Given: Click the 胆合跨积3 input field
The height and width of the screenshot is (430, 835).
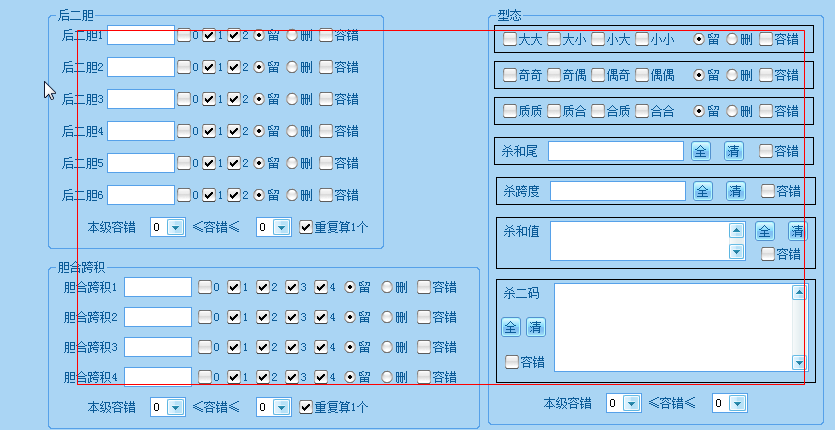Looking at the screenshot, I should [x=158, y=347].
